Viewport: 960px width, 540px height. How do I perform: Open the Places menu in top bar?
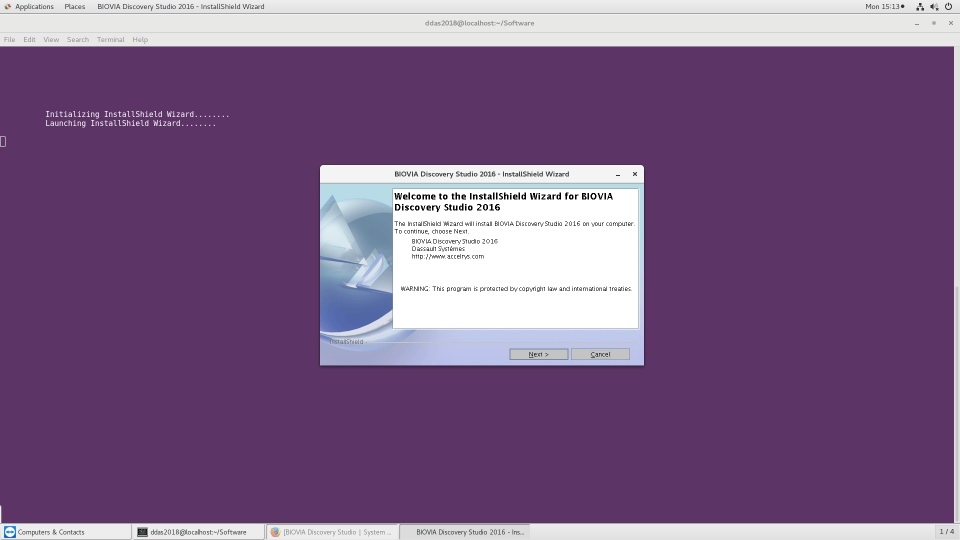pos(75,6)
